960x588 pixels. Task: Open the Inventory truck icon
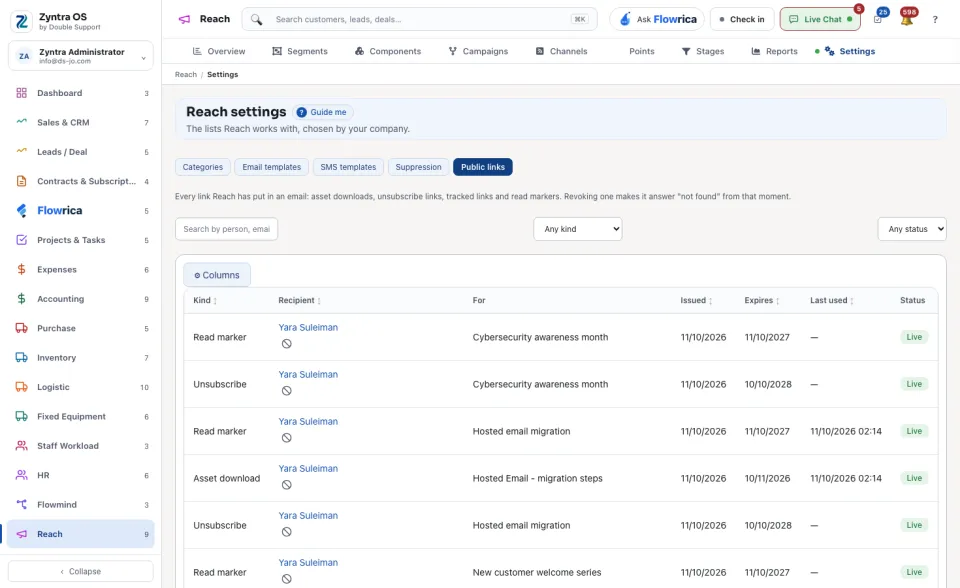coord(21,358)
